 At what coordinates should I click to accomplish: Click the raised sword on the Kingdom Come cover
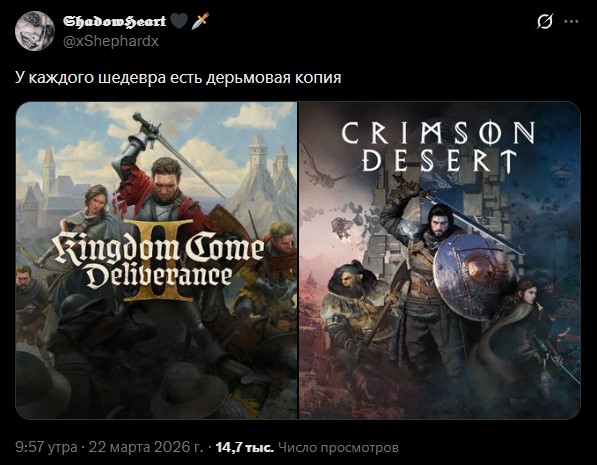coord(179,154)
